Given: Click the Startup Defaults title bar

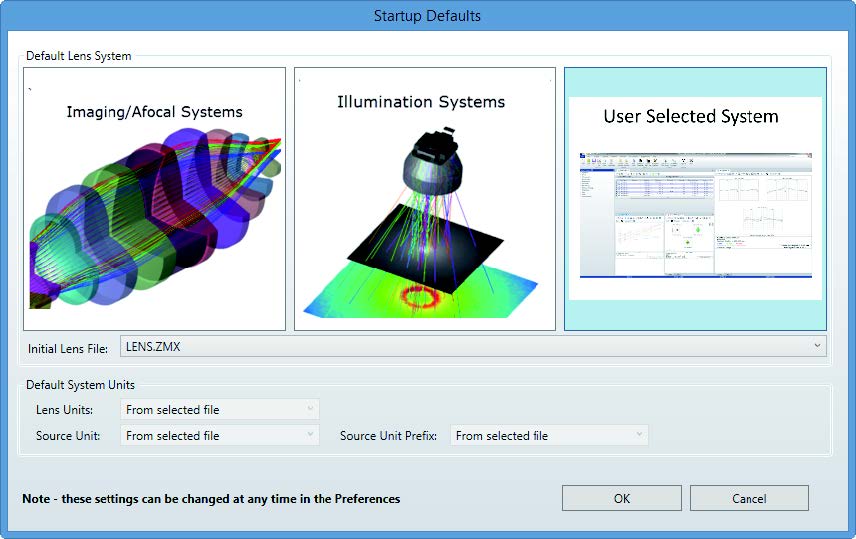Looking at the screenshot, I should 427,15.
